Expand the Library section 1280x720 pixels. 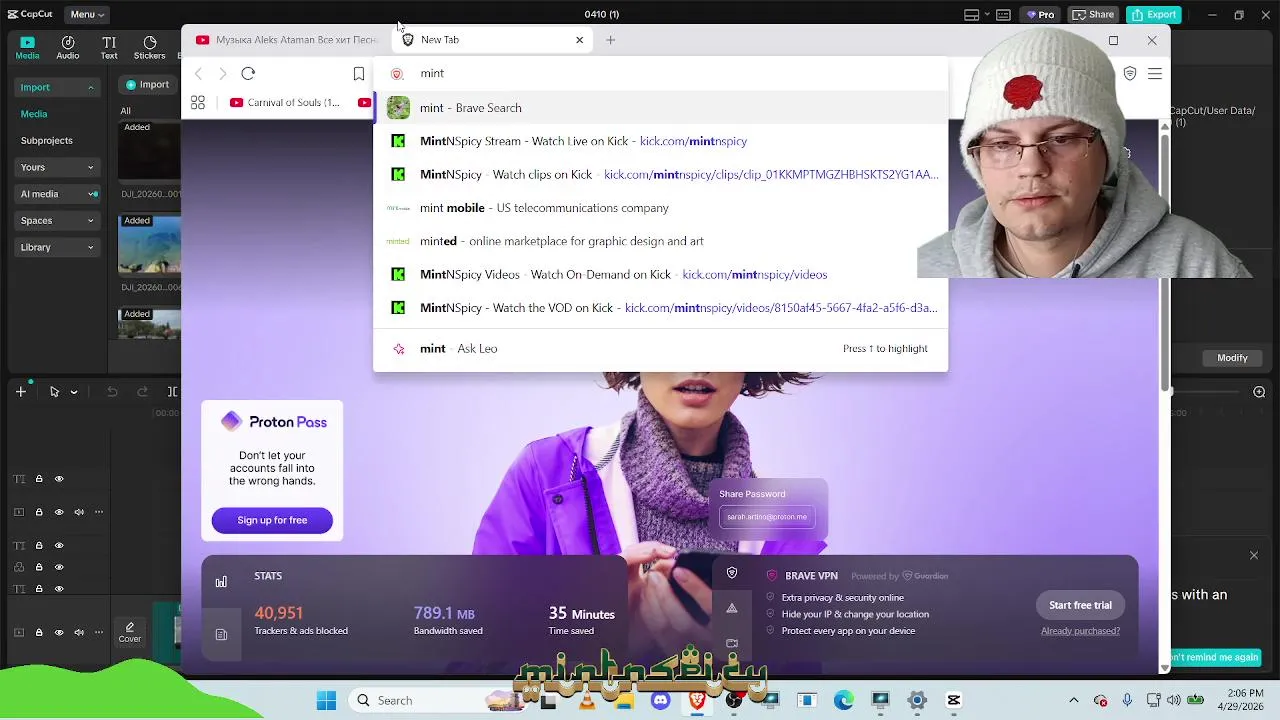click(90, 247)
